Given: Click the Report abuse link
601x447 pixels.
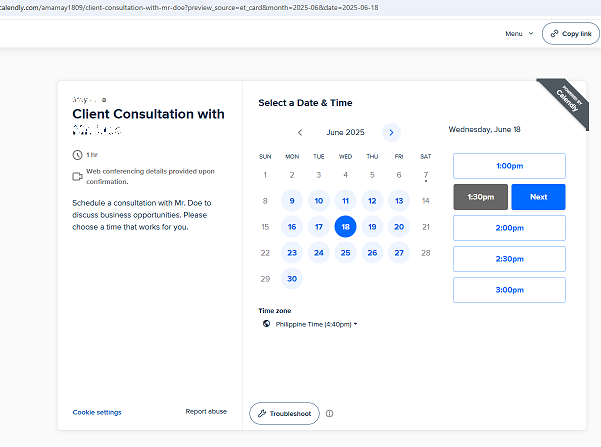Looking at the screenshot, I should (206, 412).
